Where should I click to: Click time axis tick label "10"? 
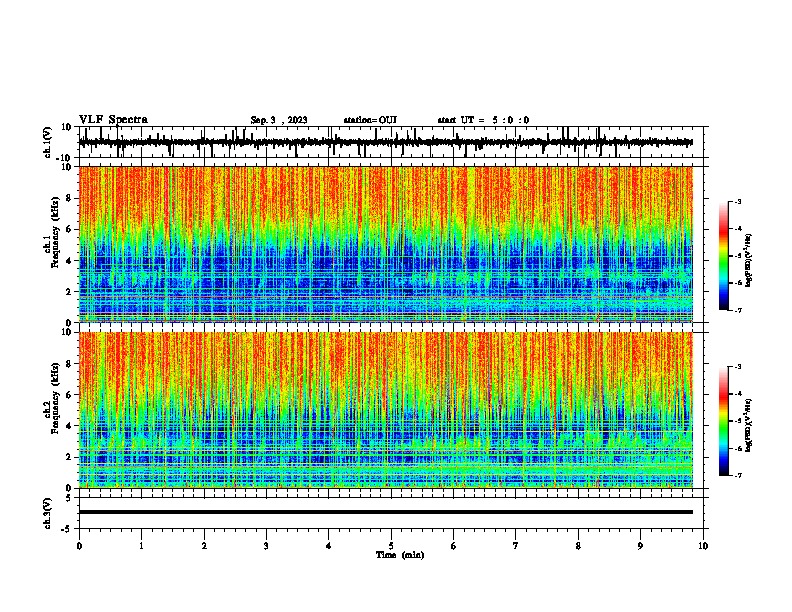pyautogui.click(x=703, y=546)
